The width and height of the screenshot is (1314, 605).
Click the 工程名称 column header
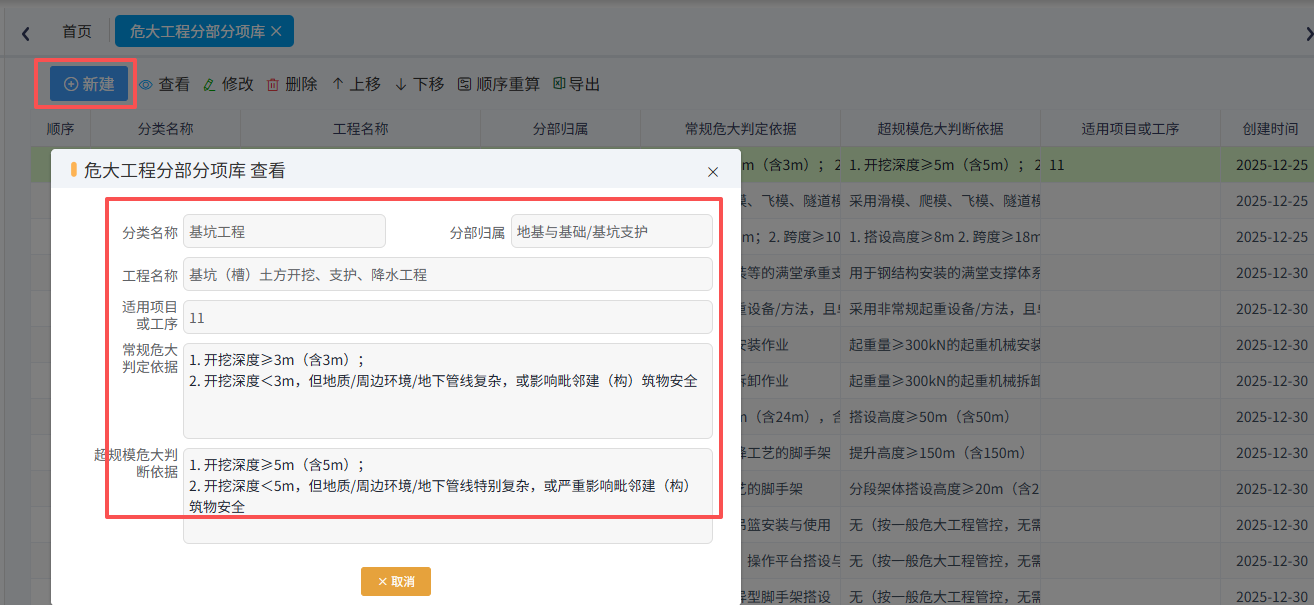tap(360, 129)
